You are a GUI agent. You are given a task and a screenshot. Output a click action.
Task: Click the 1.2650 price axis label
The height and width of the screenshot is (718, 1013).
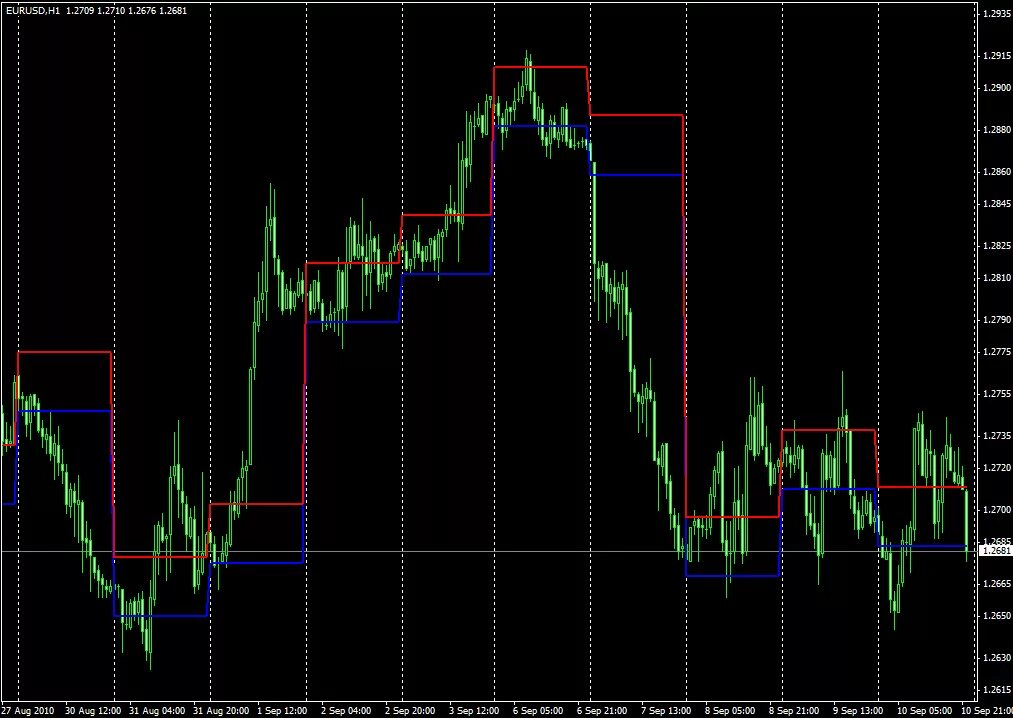[x=997, y=616]
